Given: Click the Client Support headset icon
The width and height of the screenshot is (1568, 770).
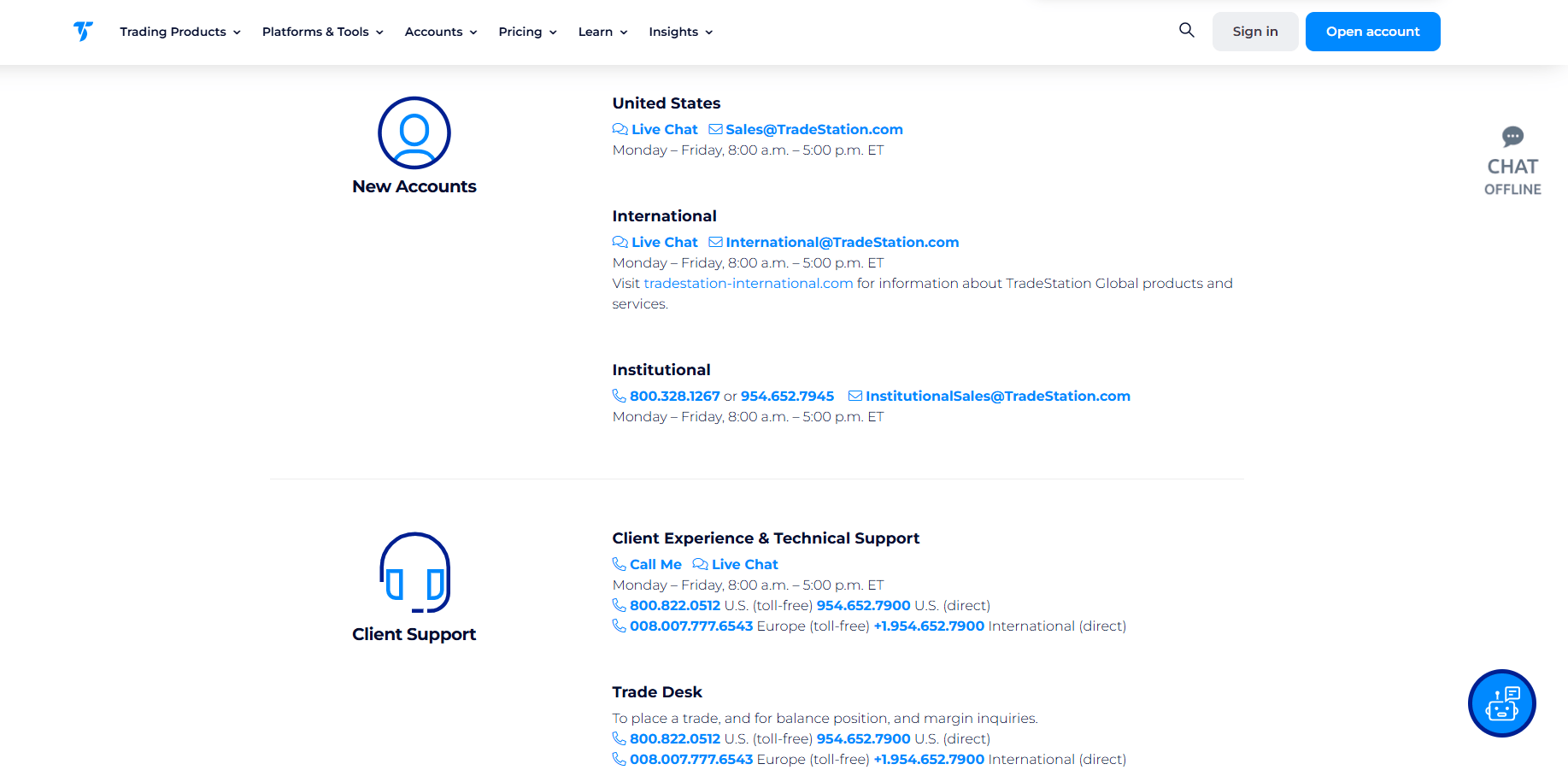Looking at the screenshot, I should click(414, 573).
